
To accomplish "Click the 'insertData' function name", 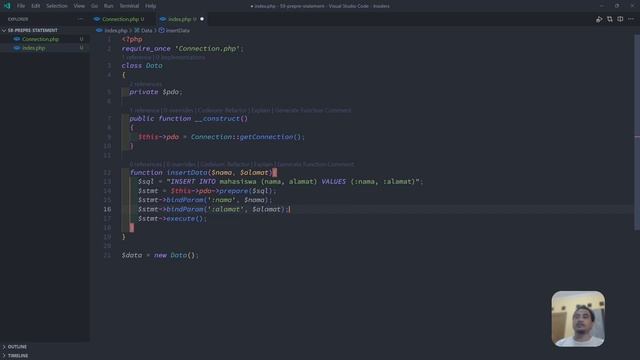I will 187,173.
